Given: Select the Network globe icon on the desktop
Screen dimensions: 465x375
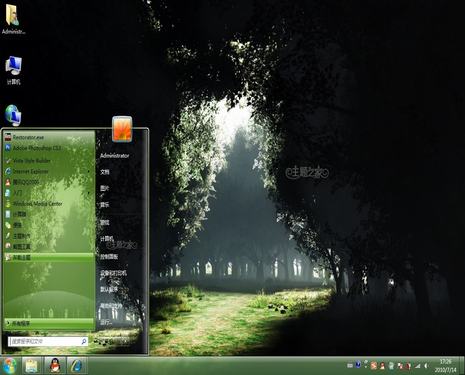Looking at the screenshot, I should click(x=13, y=115).
